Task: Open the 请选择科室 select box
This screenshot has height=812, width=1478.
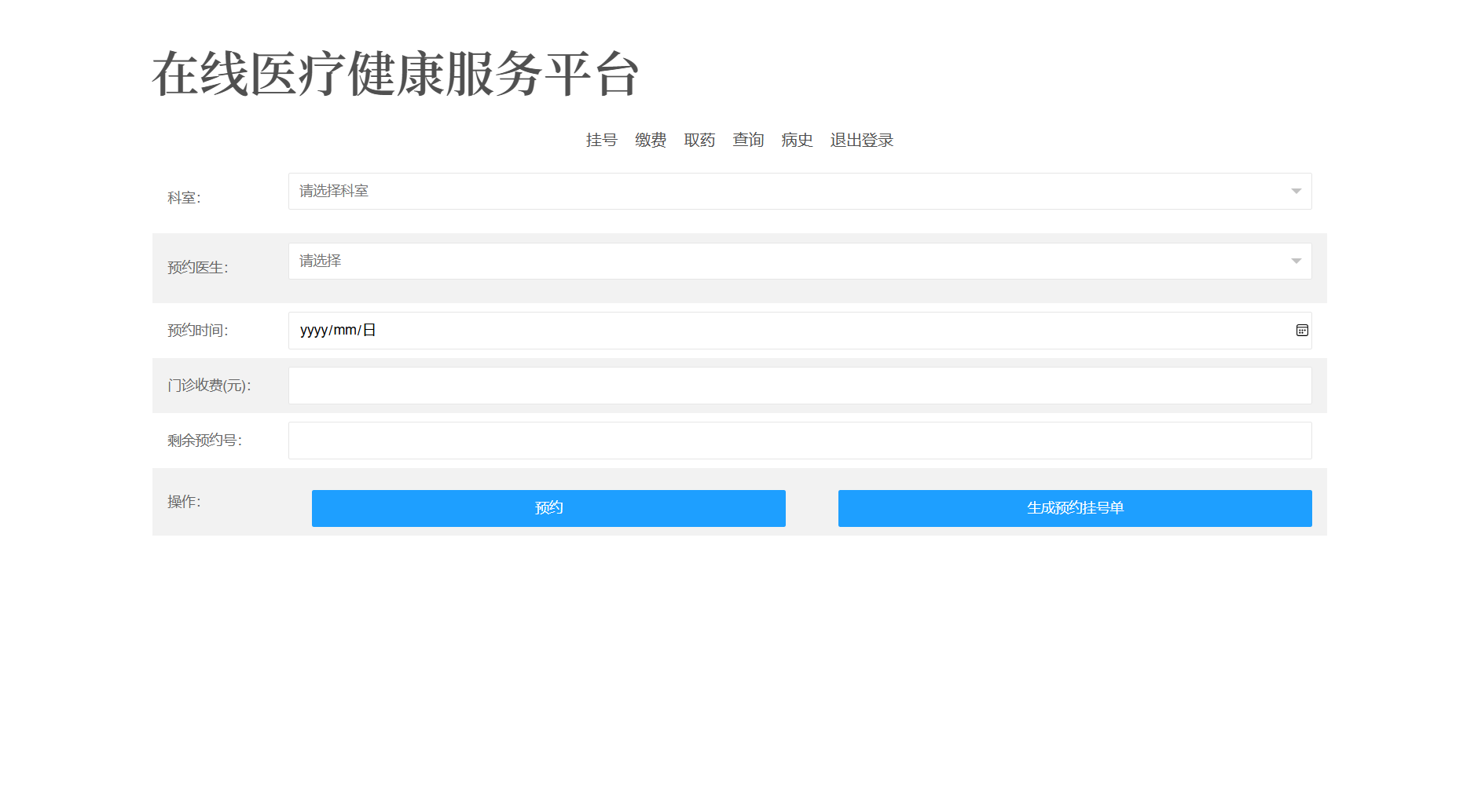Action: pos(786,192)
